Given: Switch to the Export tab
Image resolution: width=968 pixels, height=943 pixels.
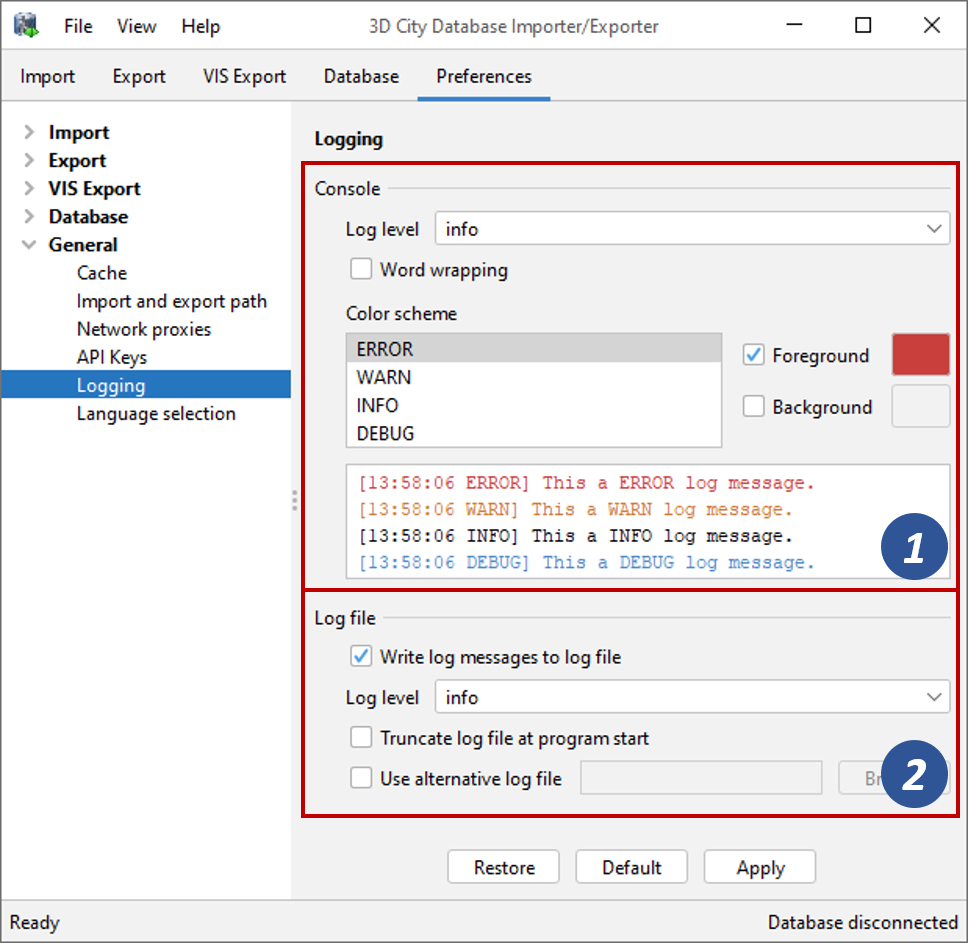Looking at the screenshot, I should point(139,77).
